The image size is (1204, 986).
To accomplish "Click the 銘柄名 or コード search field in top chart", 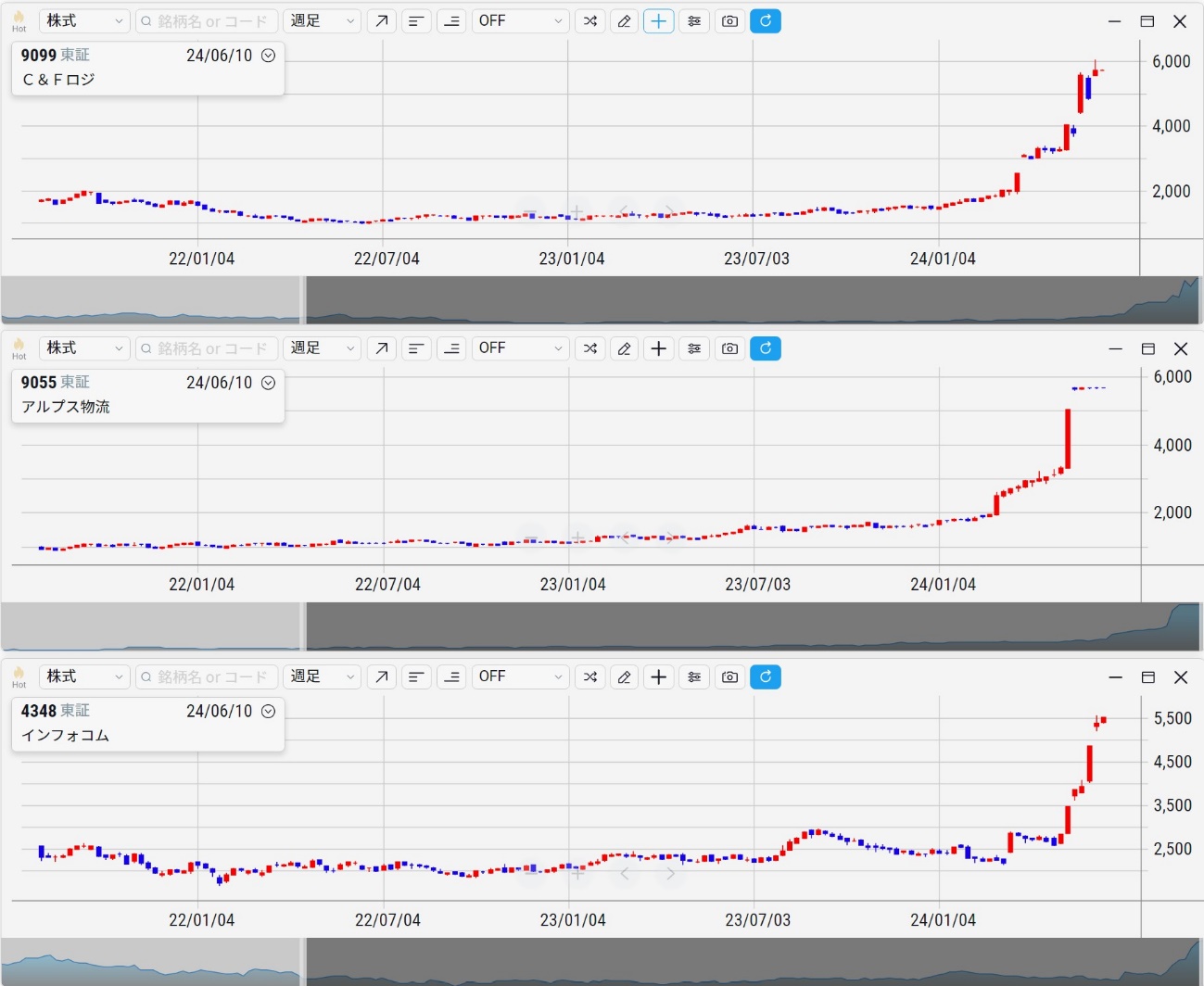I will pyautogui.click(x=208, y=21).
